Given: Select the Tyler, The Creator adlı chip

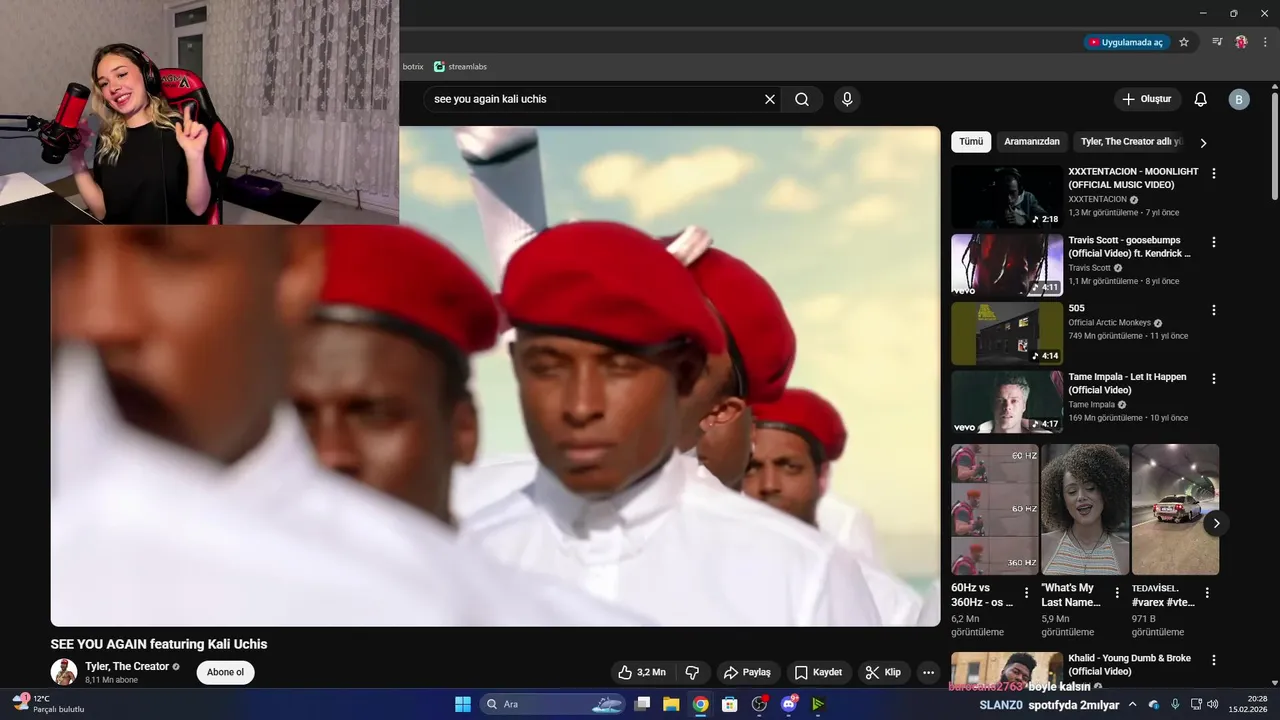Looking at the screenshot, I should pos(1131,142).
